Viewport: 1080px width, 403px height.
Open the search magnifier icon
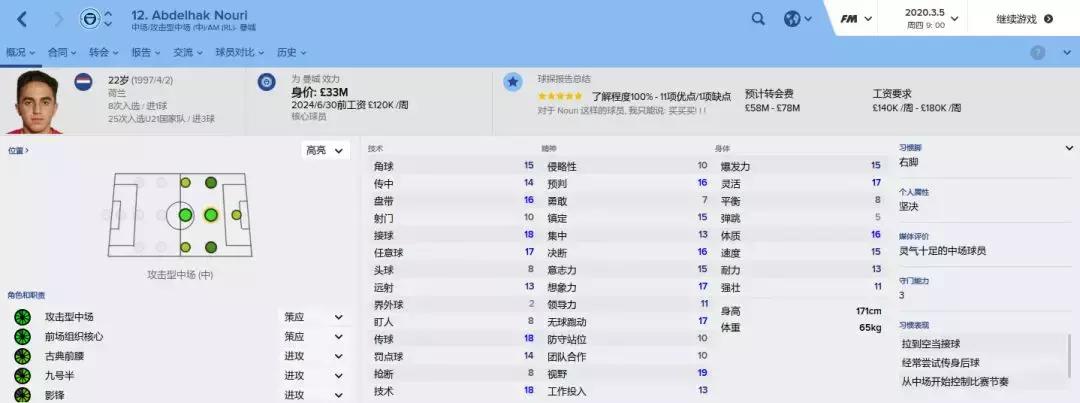click(758, 19)
